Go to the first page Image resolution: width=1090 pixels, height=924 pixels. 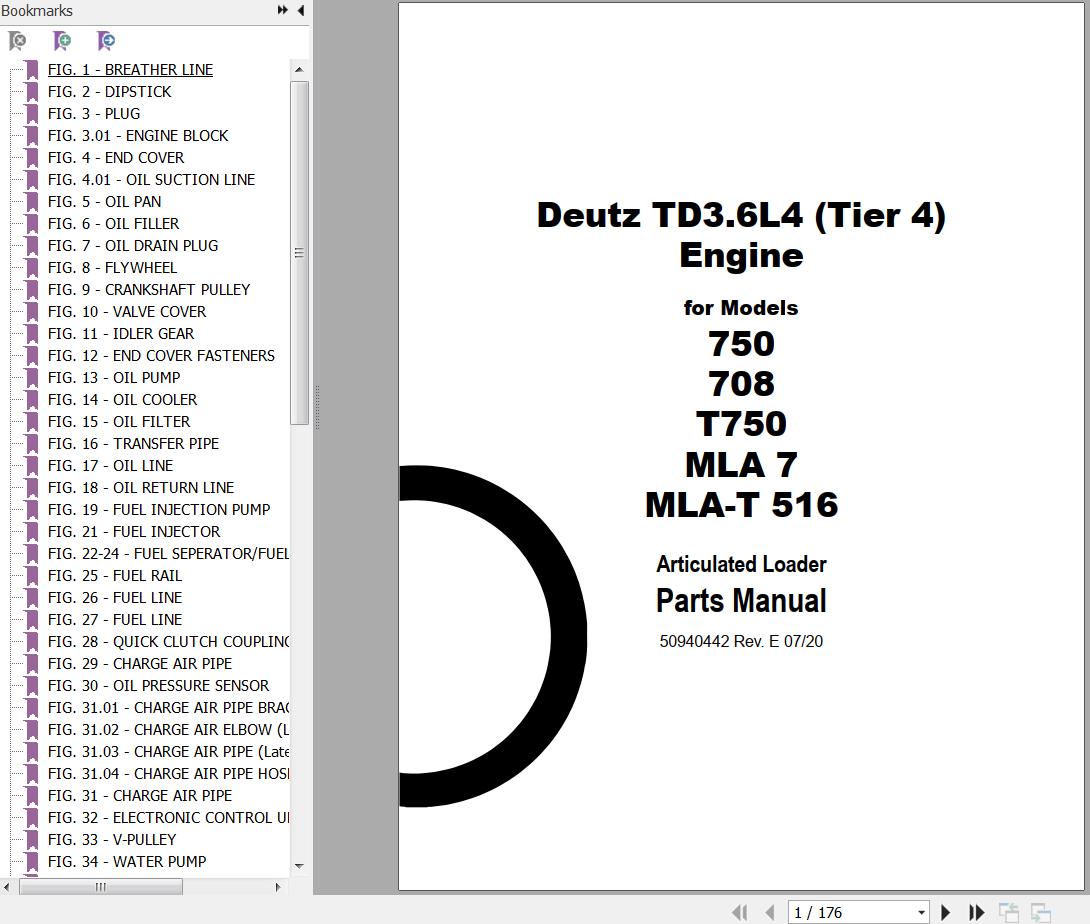740,912
